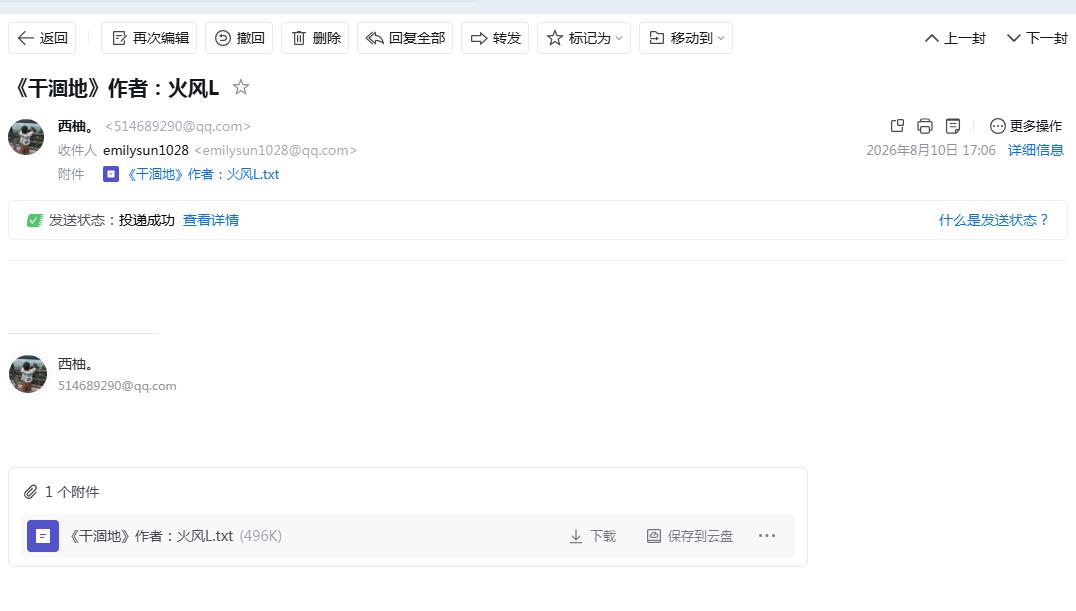Open email in new window icon
The width and height of the screenshot is (1076, 611).
tap(897, 126)
